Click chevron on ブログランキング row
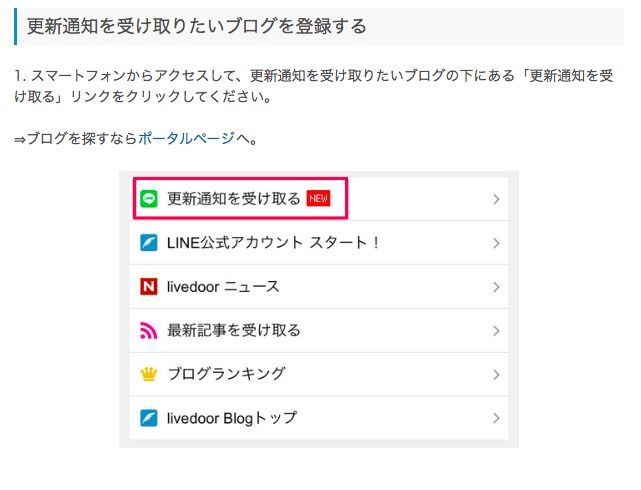The height and width of the screenshot is (490, 641). [496, 374]
